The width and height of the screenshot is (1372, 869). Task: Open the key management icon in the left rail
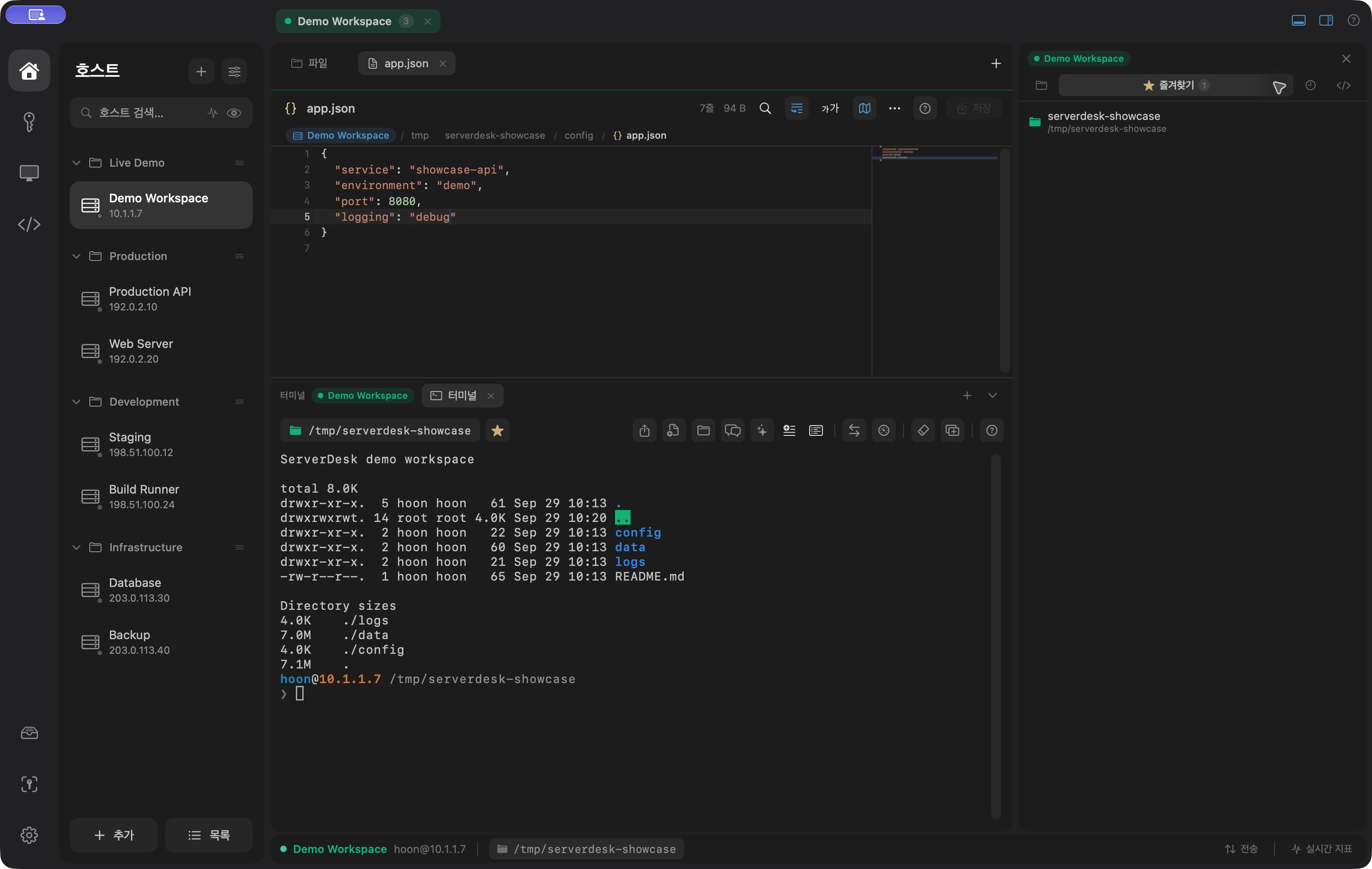pos(29,122)
